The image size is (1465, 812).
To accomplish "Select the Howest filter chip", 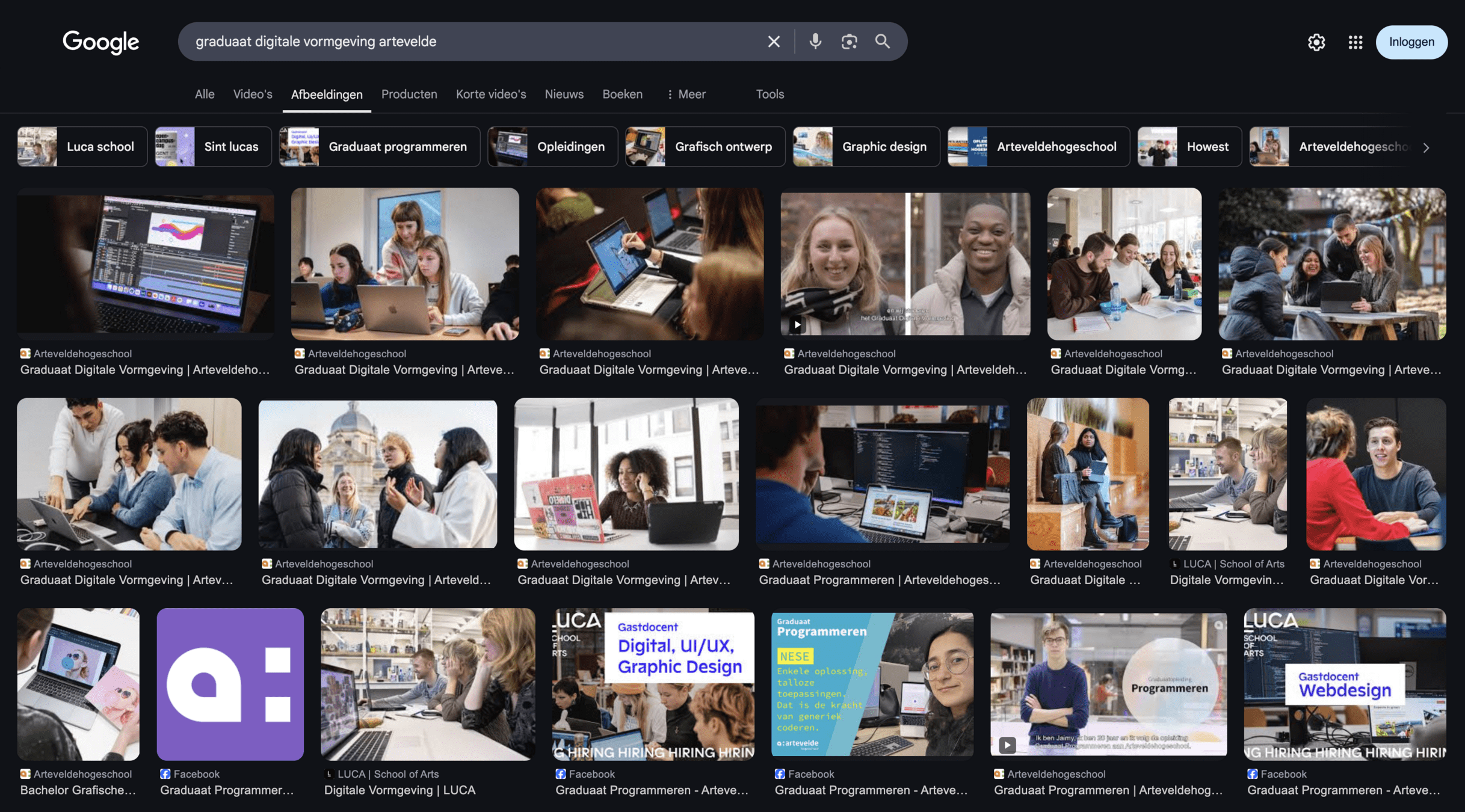I will [1188, 147].
